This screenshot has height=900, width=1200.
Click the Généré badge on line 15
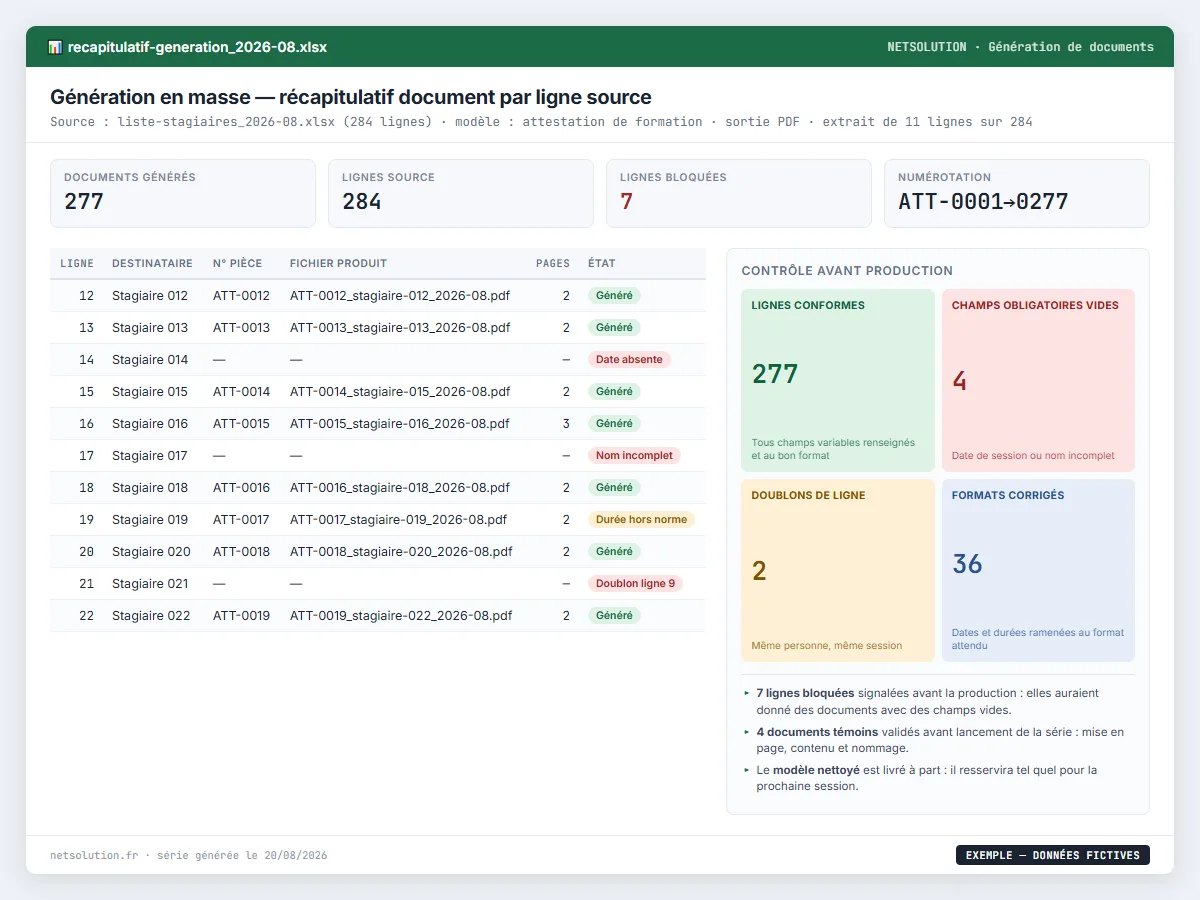pyautogui.click(x=614, y=392)
